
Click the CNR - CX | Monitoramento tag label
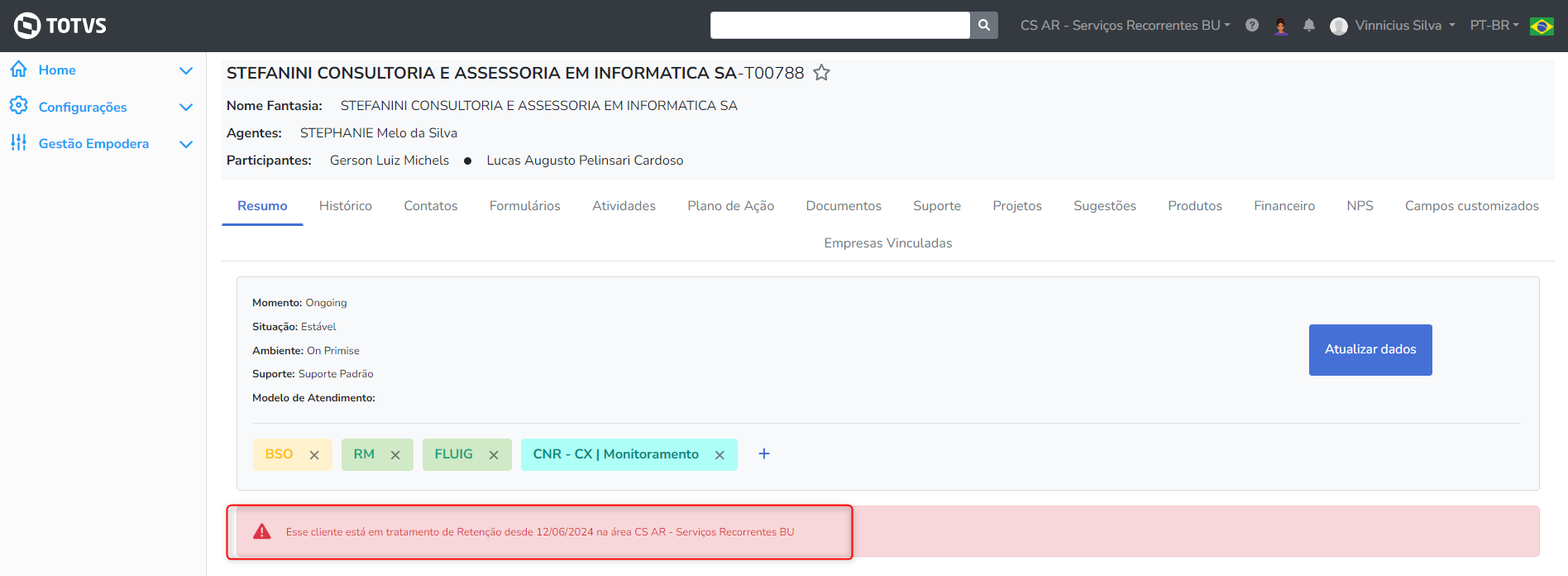(x=616, y=454)
